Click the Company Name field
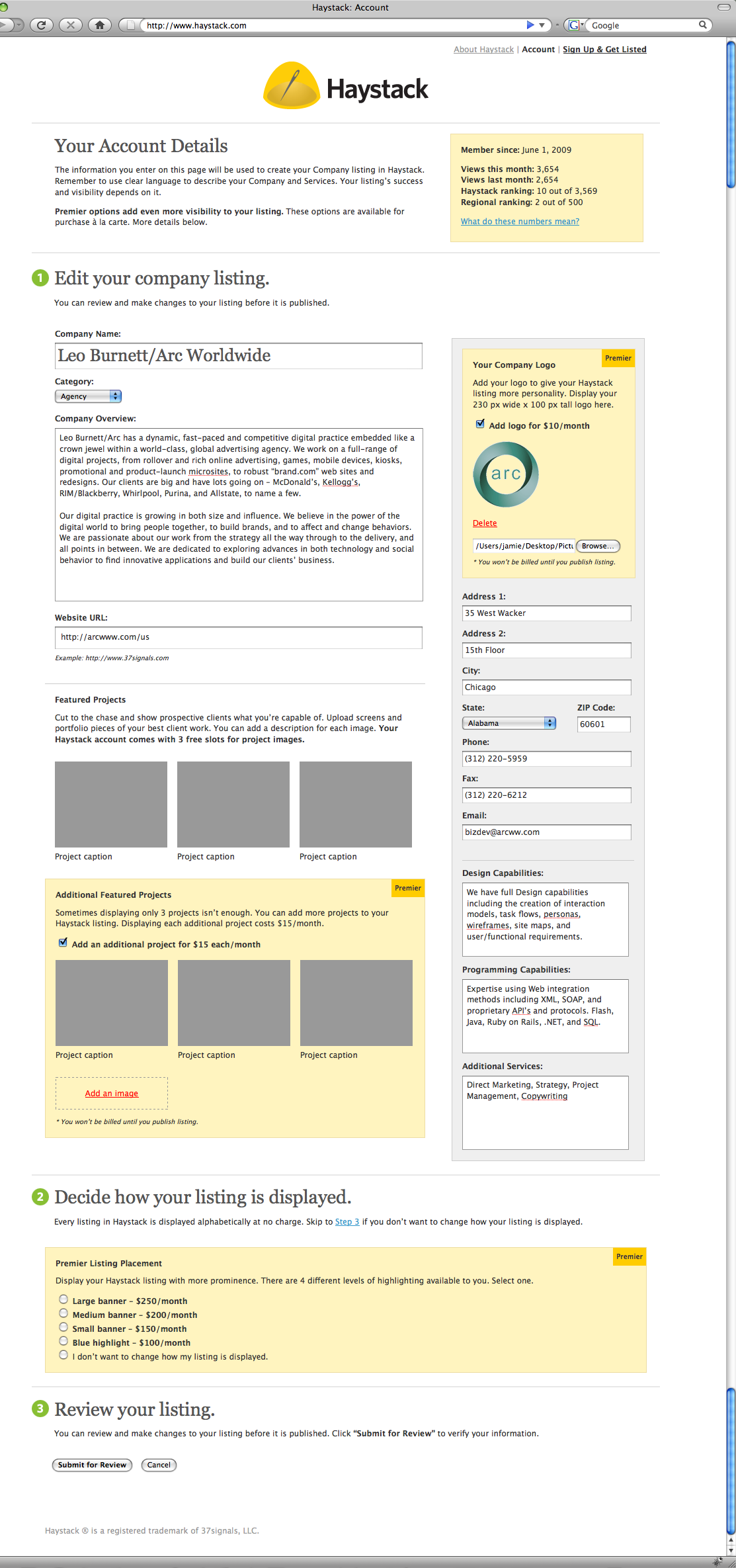This screenshot has width=736, height=1568. pos(239,356)
